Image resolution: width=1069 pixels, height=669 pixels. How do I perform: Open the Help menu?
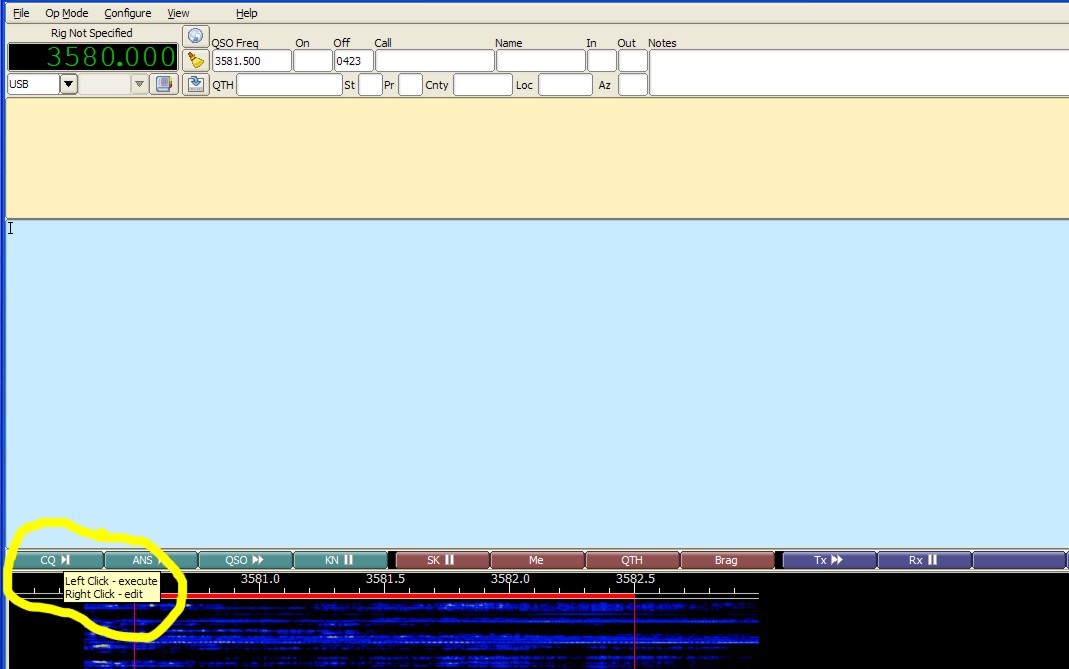pos(246,13)
